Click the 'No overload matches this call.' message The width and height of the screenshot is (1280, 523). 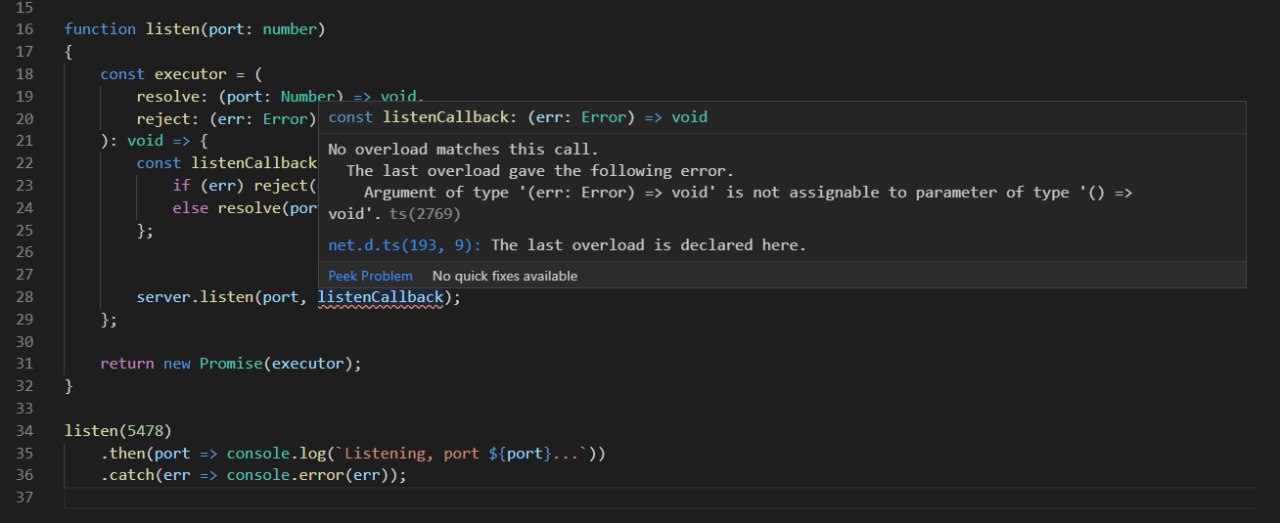click(463, 150)
